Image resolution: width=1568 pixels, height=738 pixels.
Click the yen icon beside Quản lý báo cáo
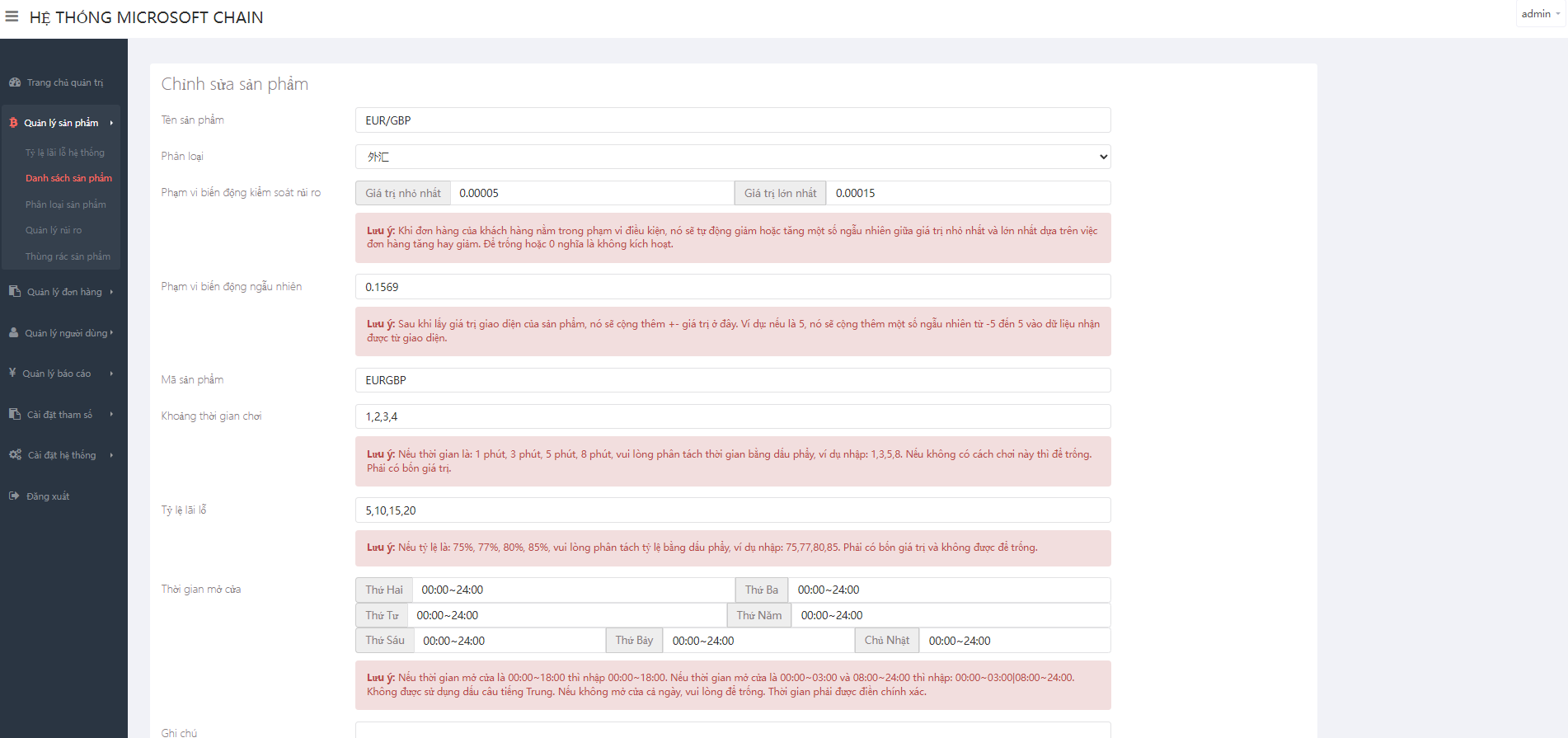pos(12,373)
